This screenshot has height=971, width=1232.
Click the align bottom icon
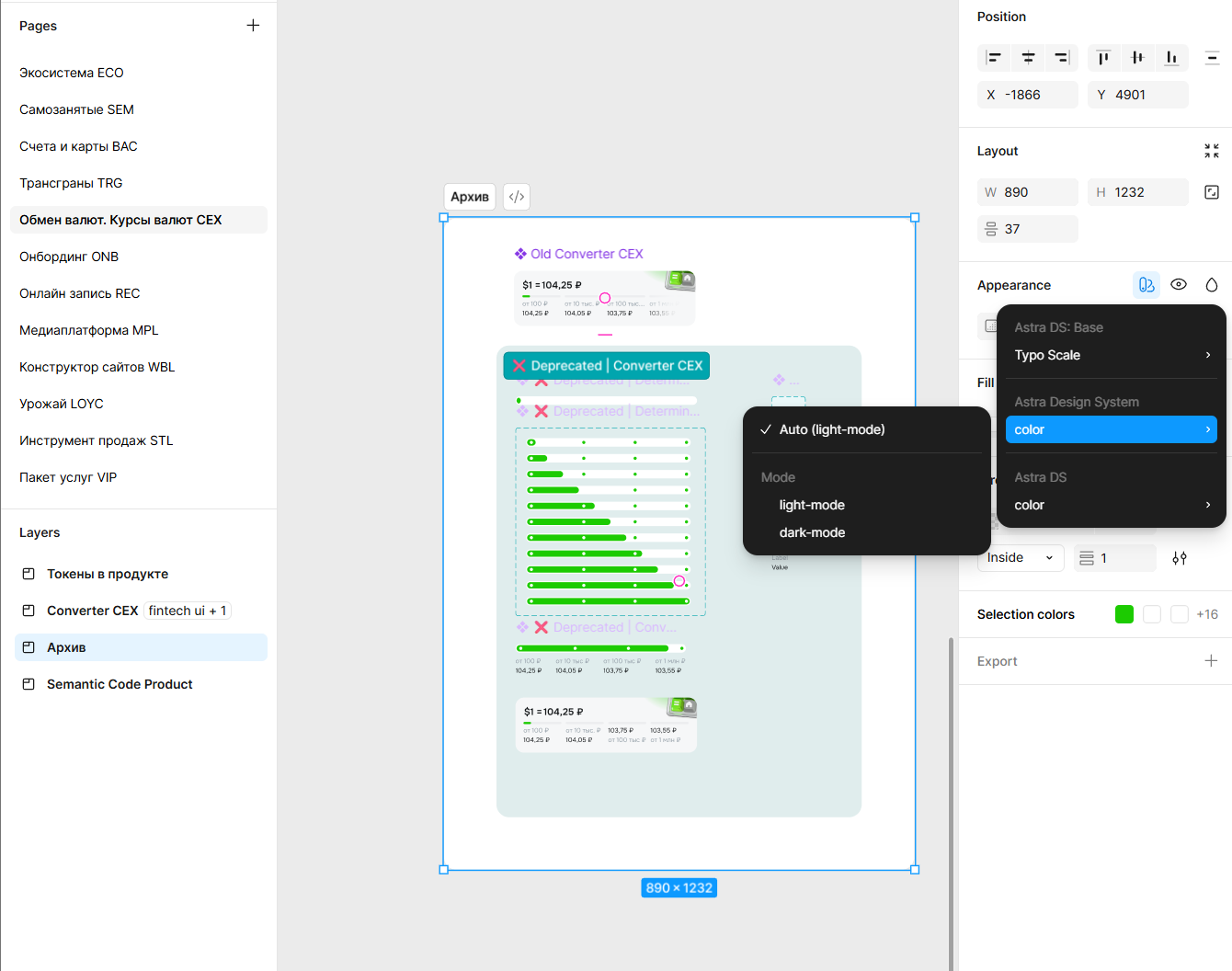tap(1171, 58)
